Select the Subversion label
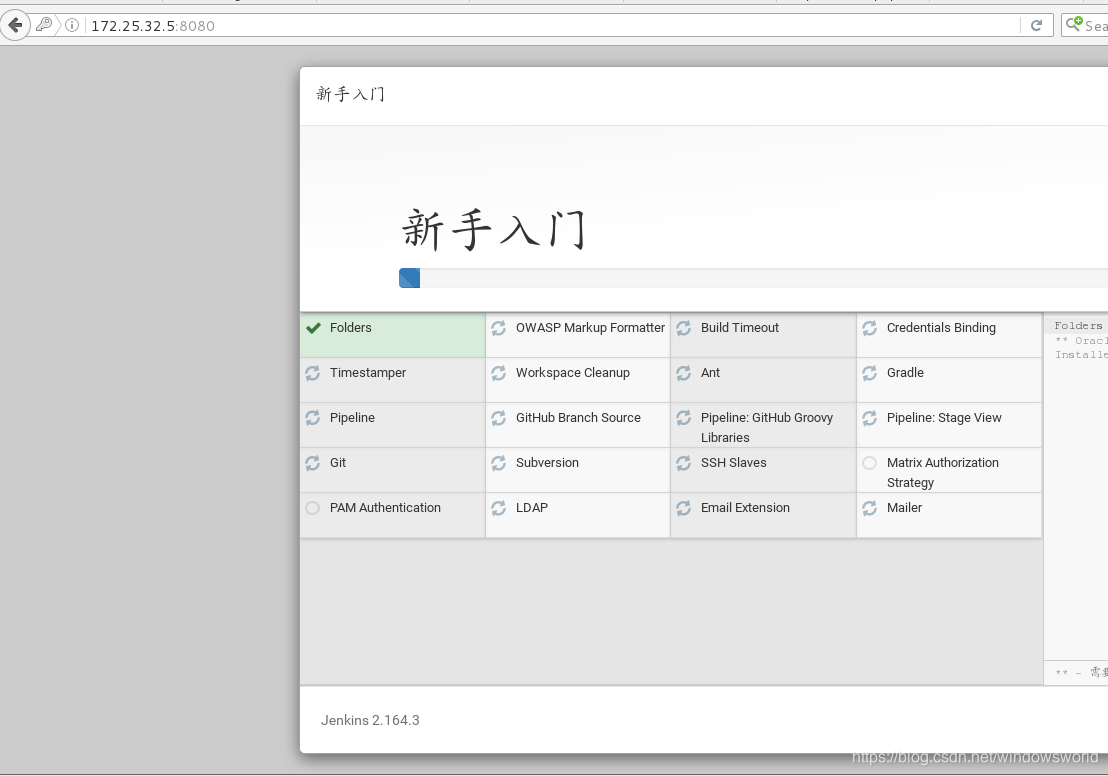The width and height of the screenshot is (1108, 776). (547, 463)
